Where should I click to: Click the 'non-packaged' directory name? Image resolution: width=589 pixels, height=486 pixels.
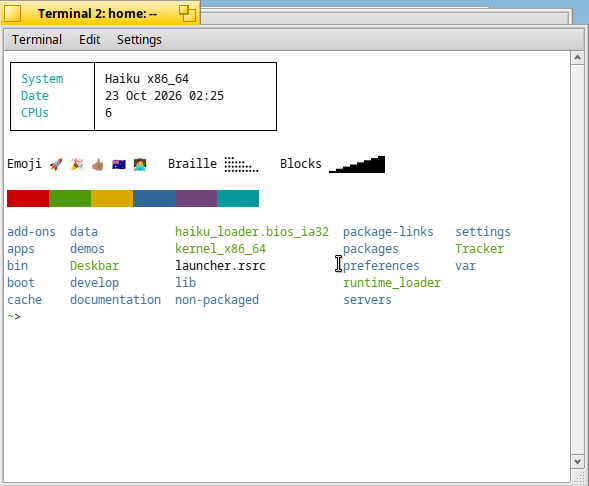click(217, 300)
